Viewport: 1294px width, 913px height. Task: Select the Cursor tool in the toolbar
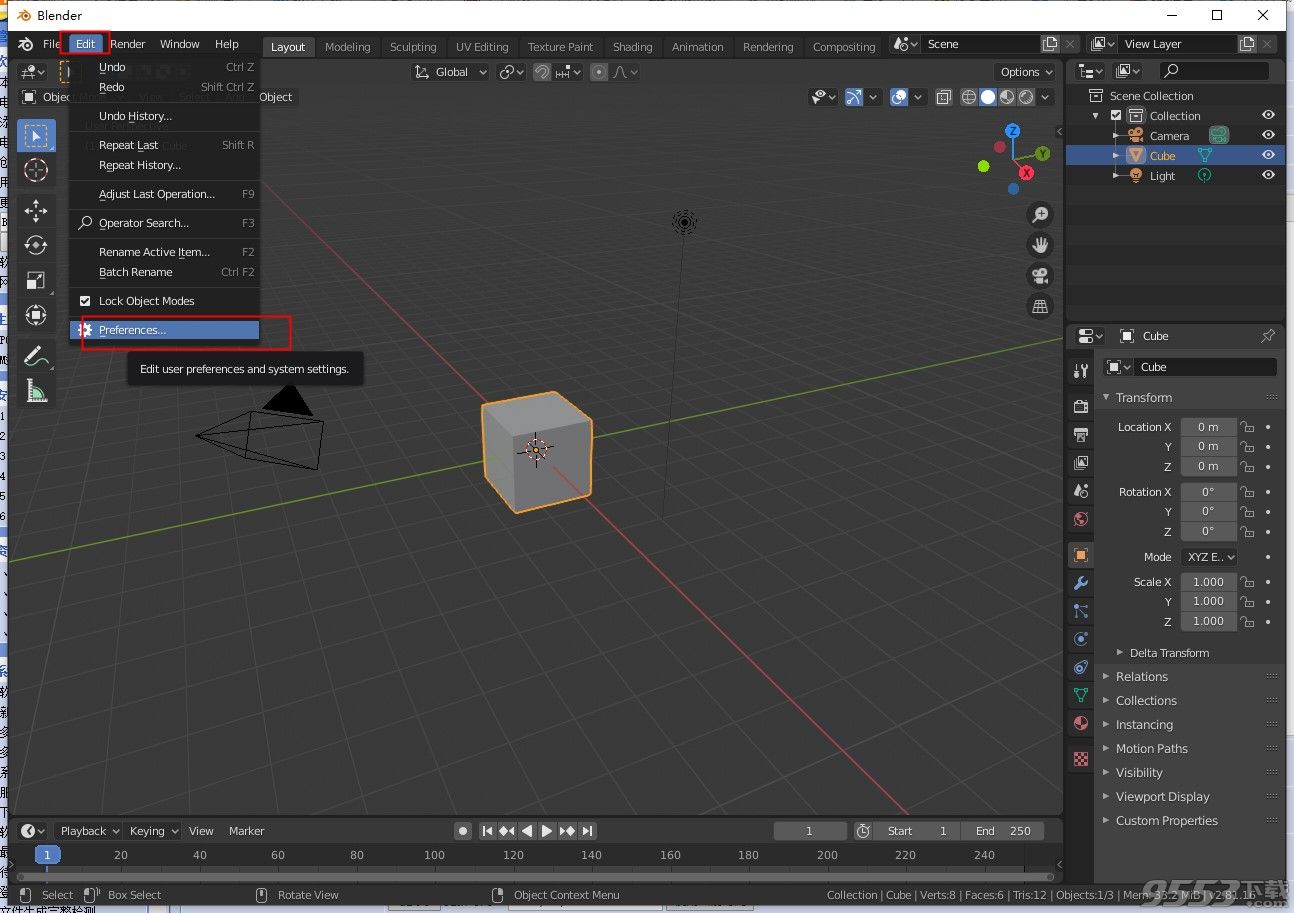36,170
